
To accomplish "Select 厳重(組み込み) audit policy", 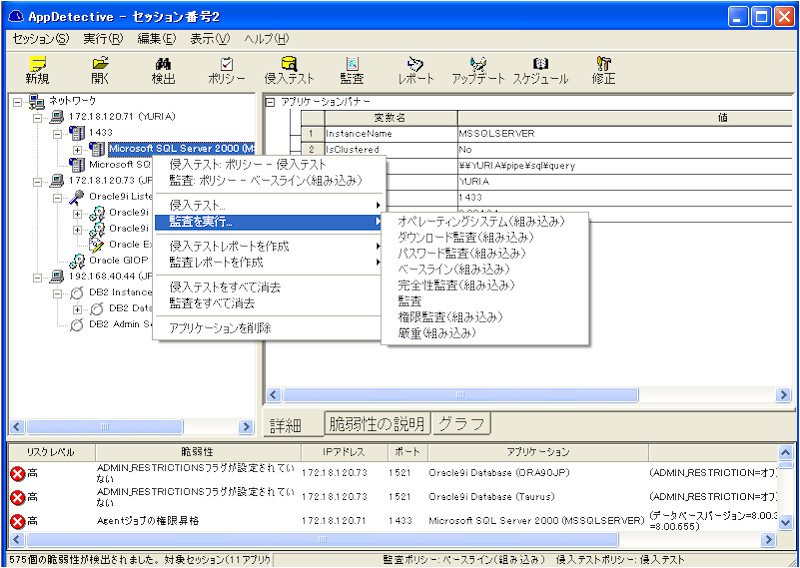I will point(485,333).
